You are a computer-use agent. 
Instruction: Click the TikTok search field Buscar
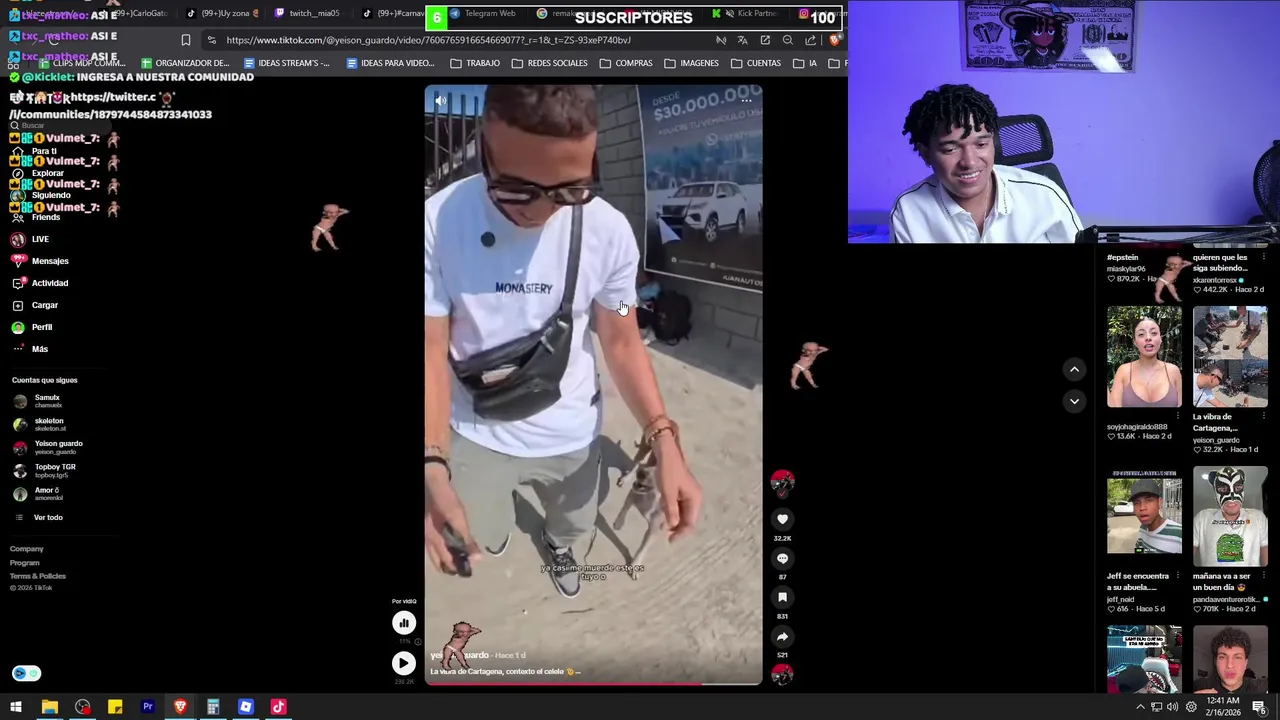(60, 126)
